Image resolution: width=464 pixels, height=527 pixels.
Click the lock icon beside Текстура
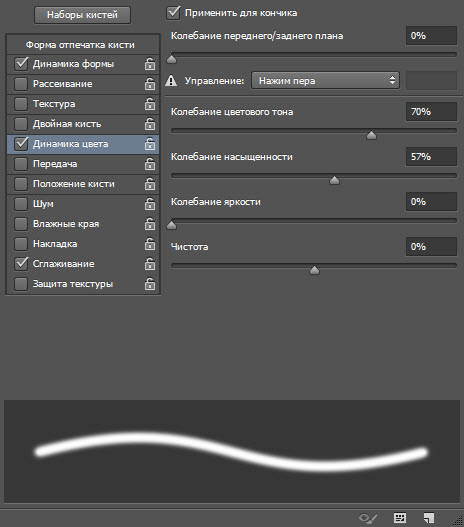point(150,104)
